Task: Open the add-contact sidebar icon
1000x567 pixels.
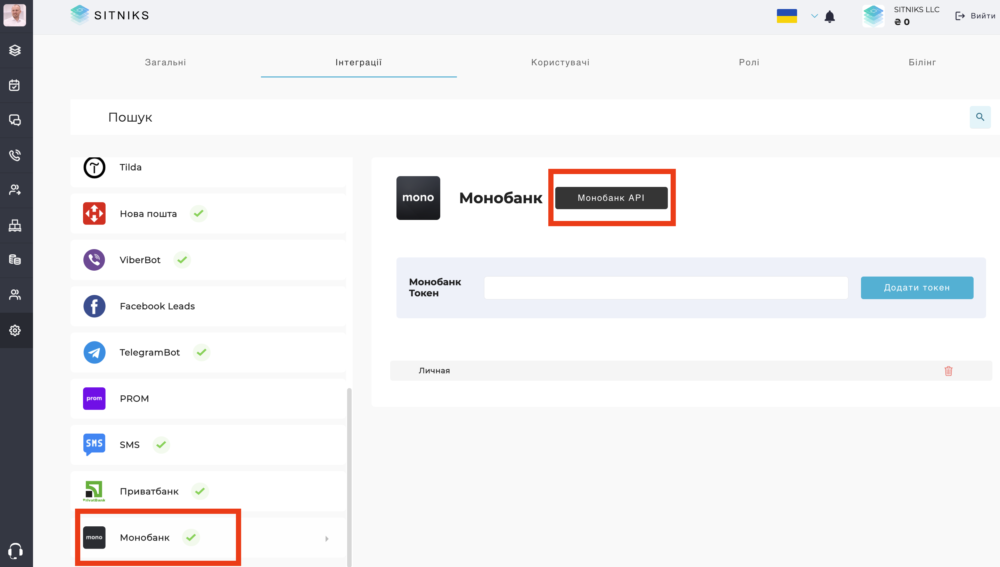Action: (x=15, y=190)
